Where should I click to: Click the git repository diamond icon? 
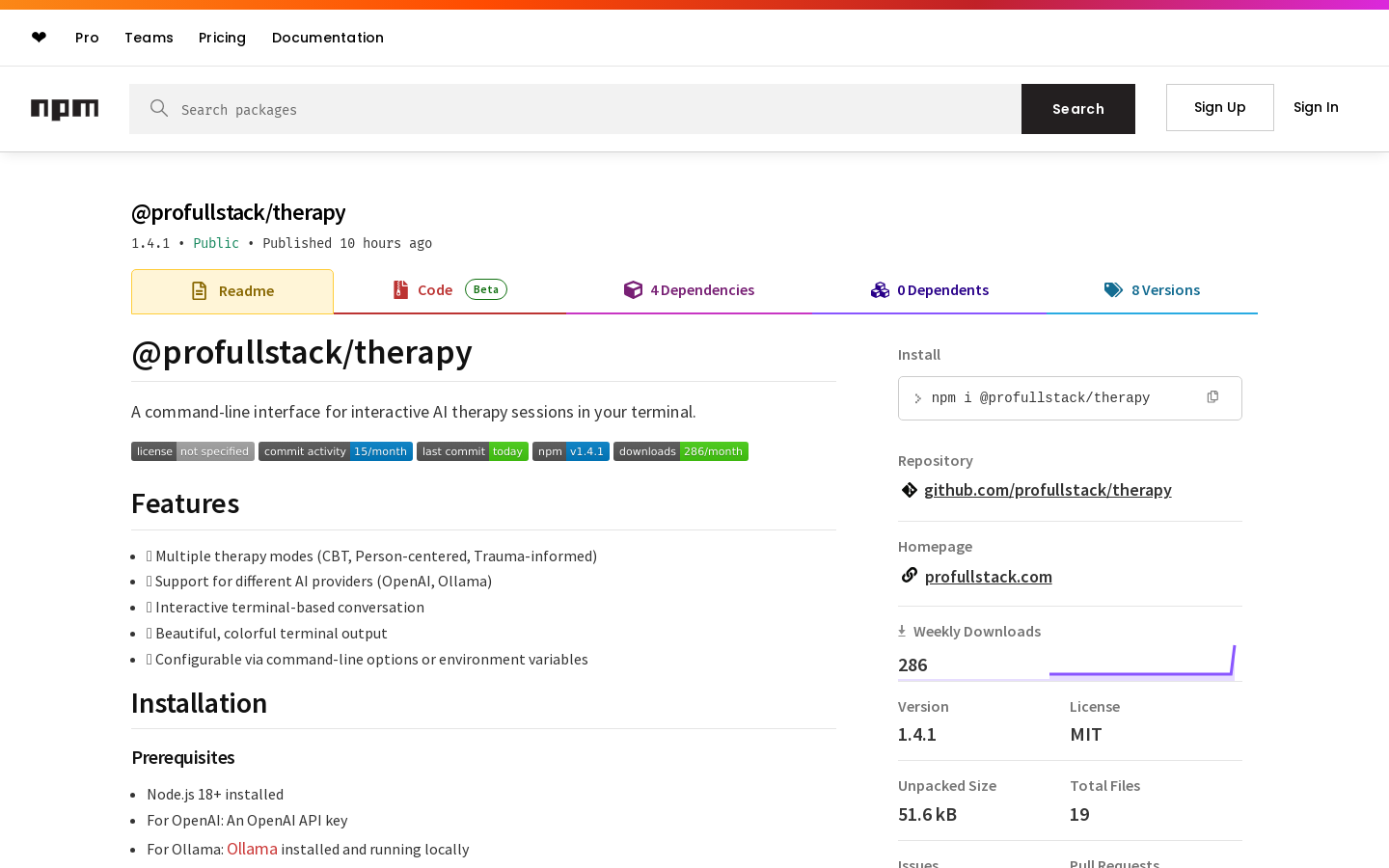coord(909,490)
